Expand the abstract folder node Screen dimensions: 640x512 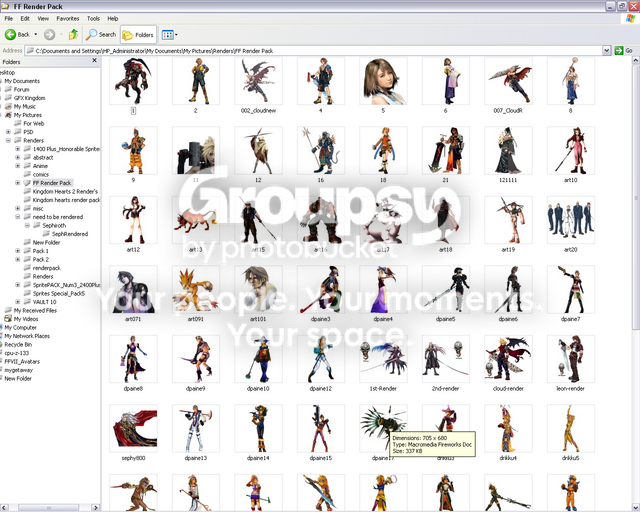coord(18,158)
